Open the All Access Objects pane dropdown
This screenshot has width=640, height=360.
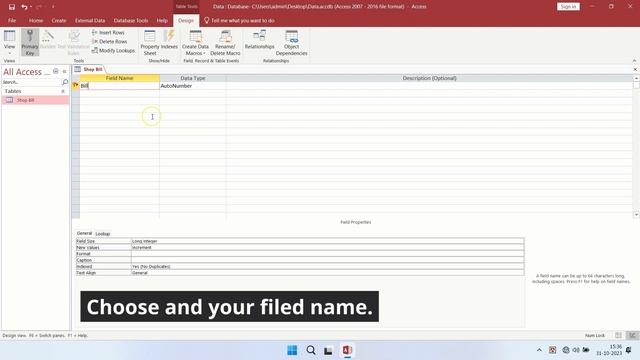coord(56,71)
